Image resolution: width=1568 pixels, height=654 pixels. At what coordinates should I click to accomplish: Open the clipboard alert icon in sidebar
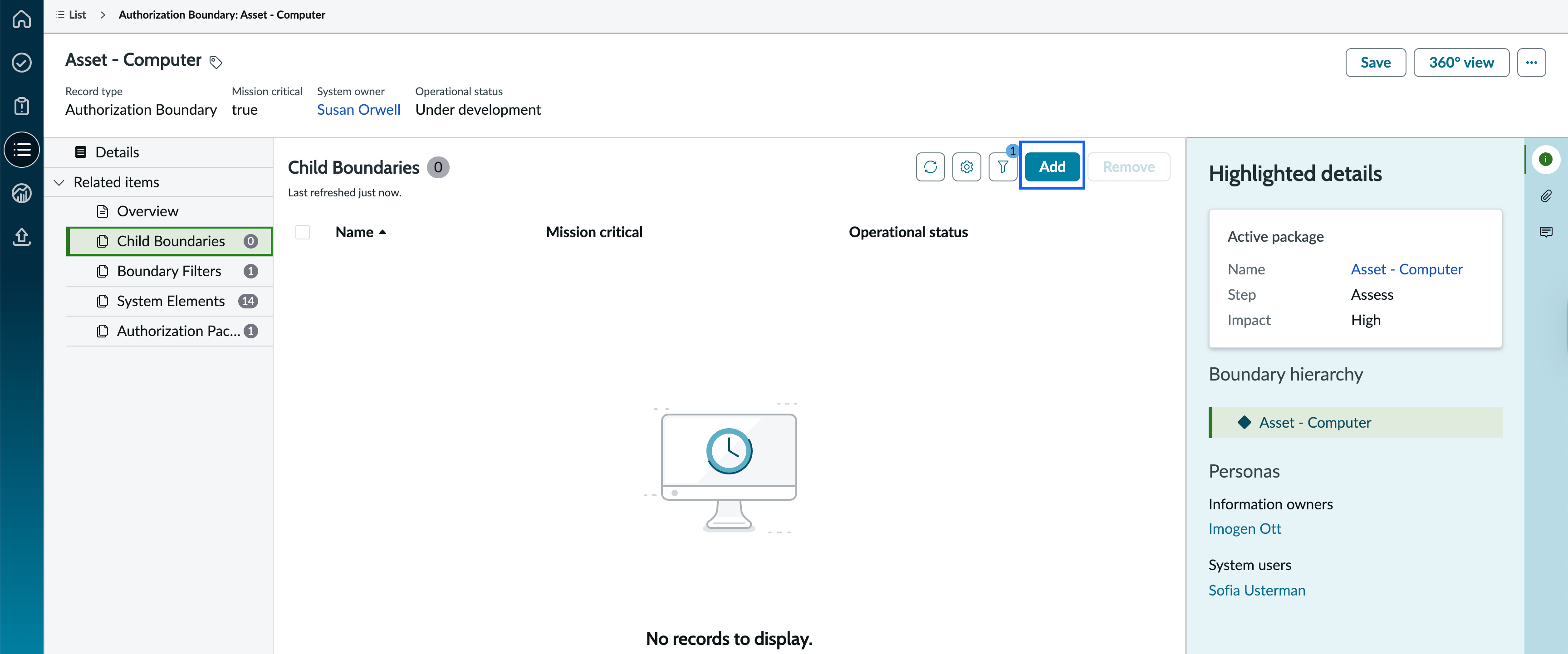pos(22,106)
